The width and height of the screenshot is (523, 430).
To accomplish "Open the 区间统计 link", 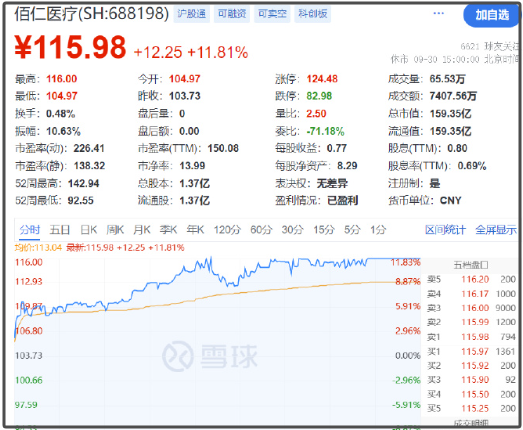I will [445, 230].
